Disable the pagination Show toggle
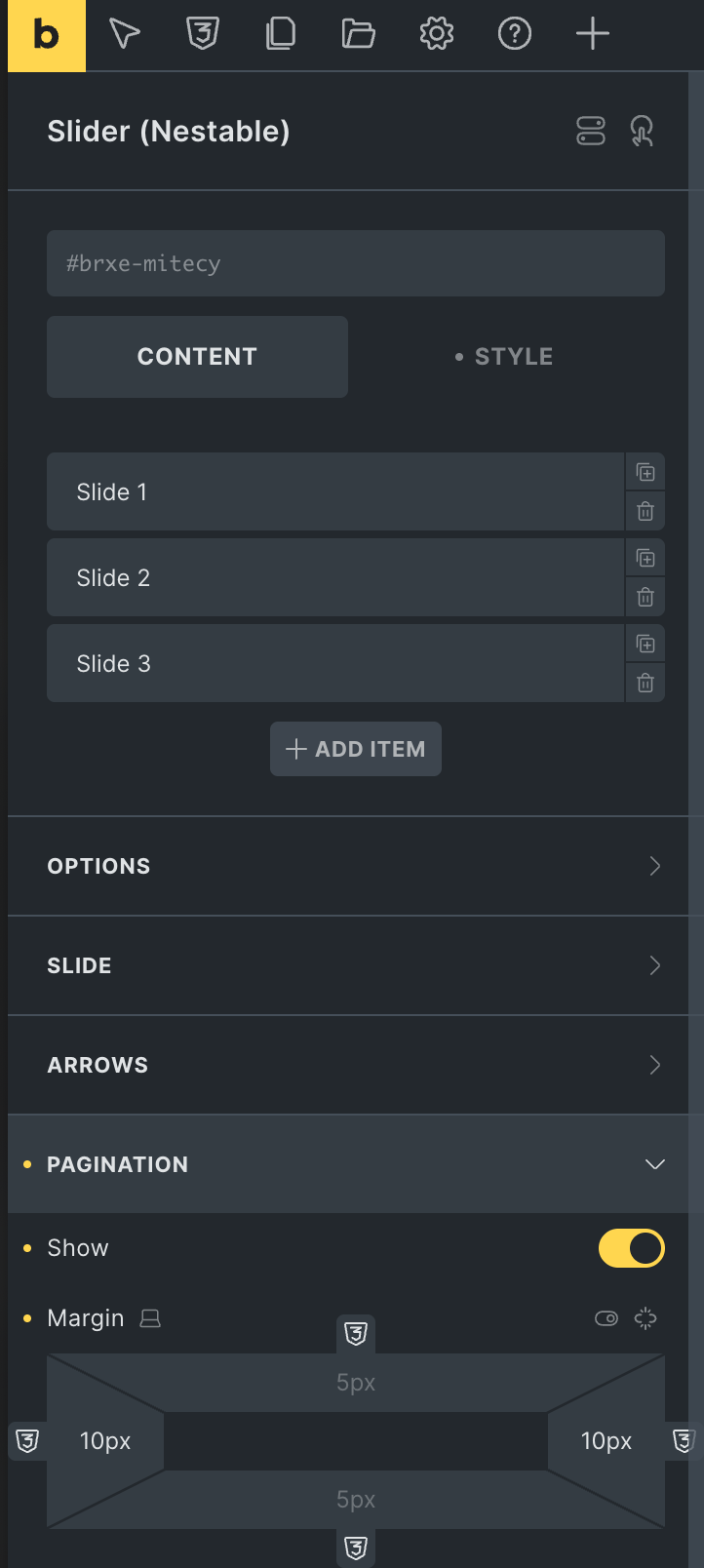This screenshot has height=1568, width=704. click(631, 1247)
